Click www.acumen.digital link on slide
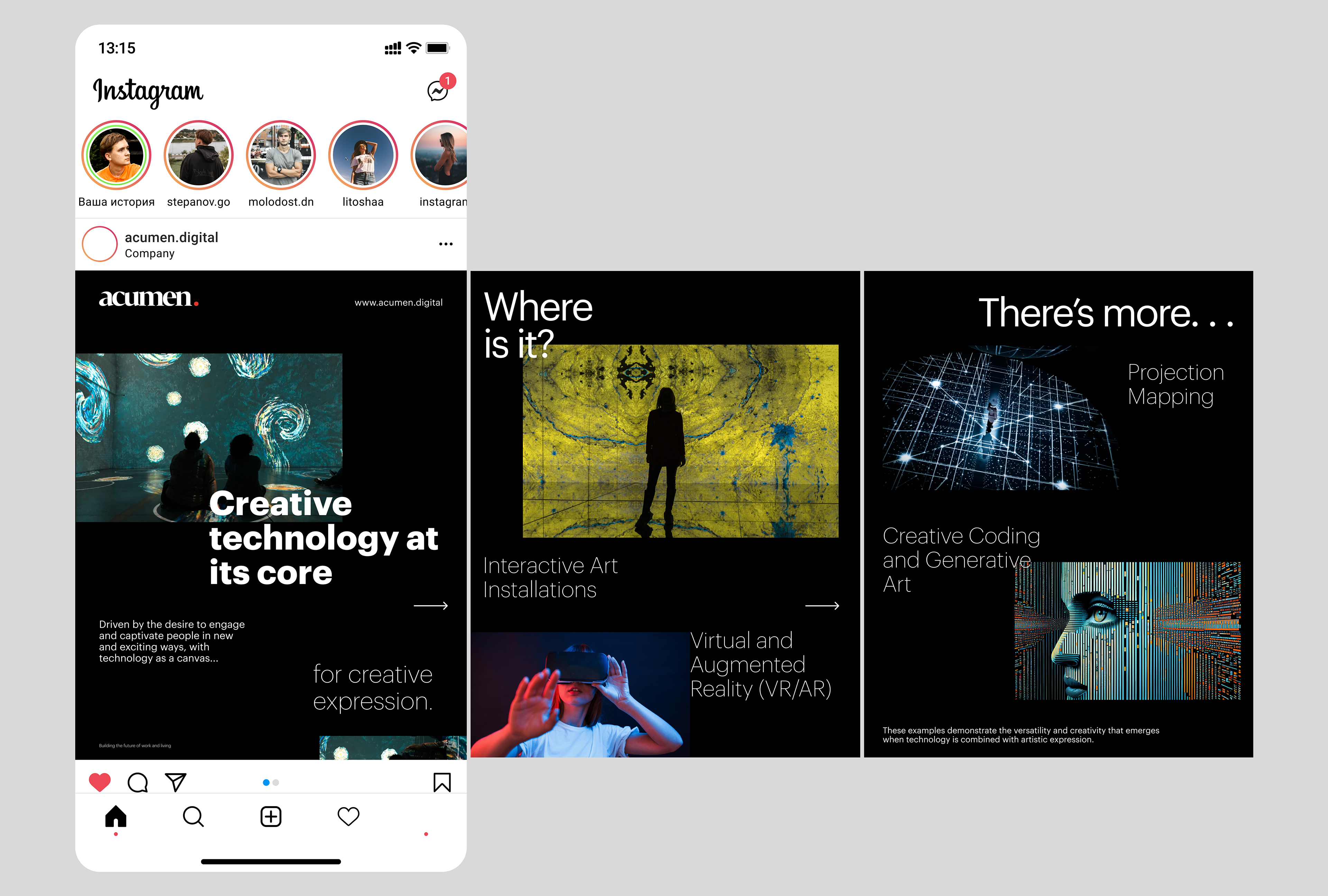Viewport: 1328px width, 896px height. pyautogui.click(x=398, y=302)
